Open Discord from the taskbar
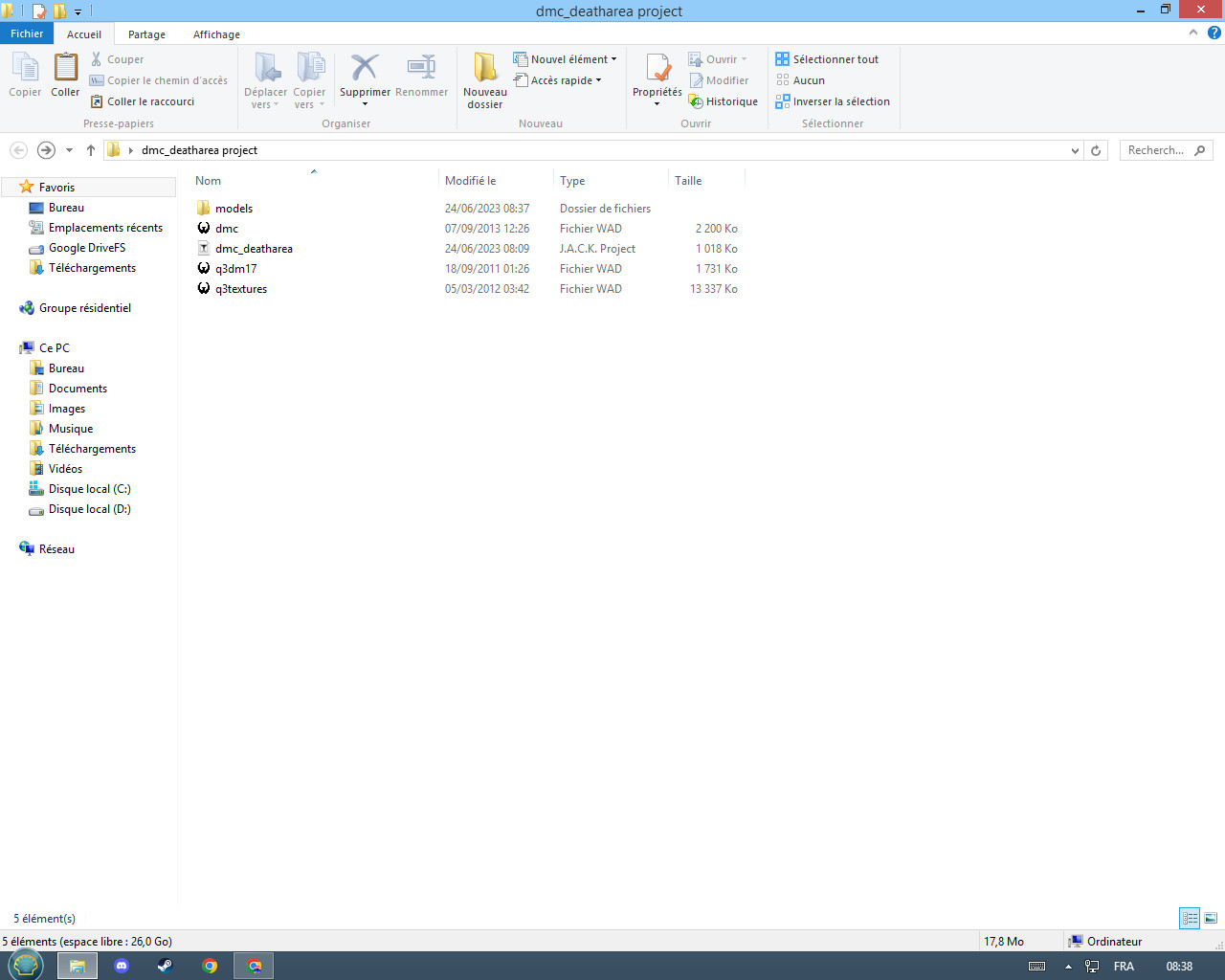 122,966
